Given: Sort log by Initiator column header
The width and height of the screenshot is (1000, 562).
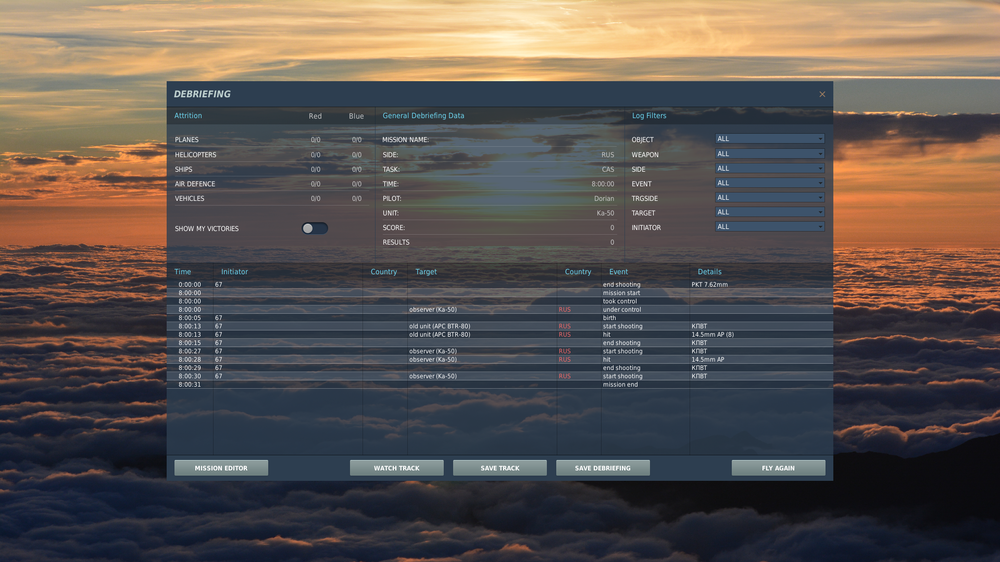Looking at the screenshot, I should 234,272.
